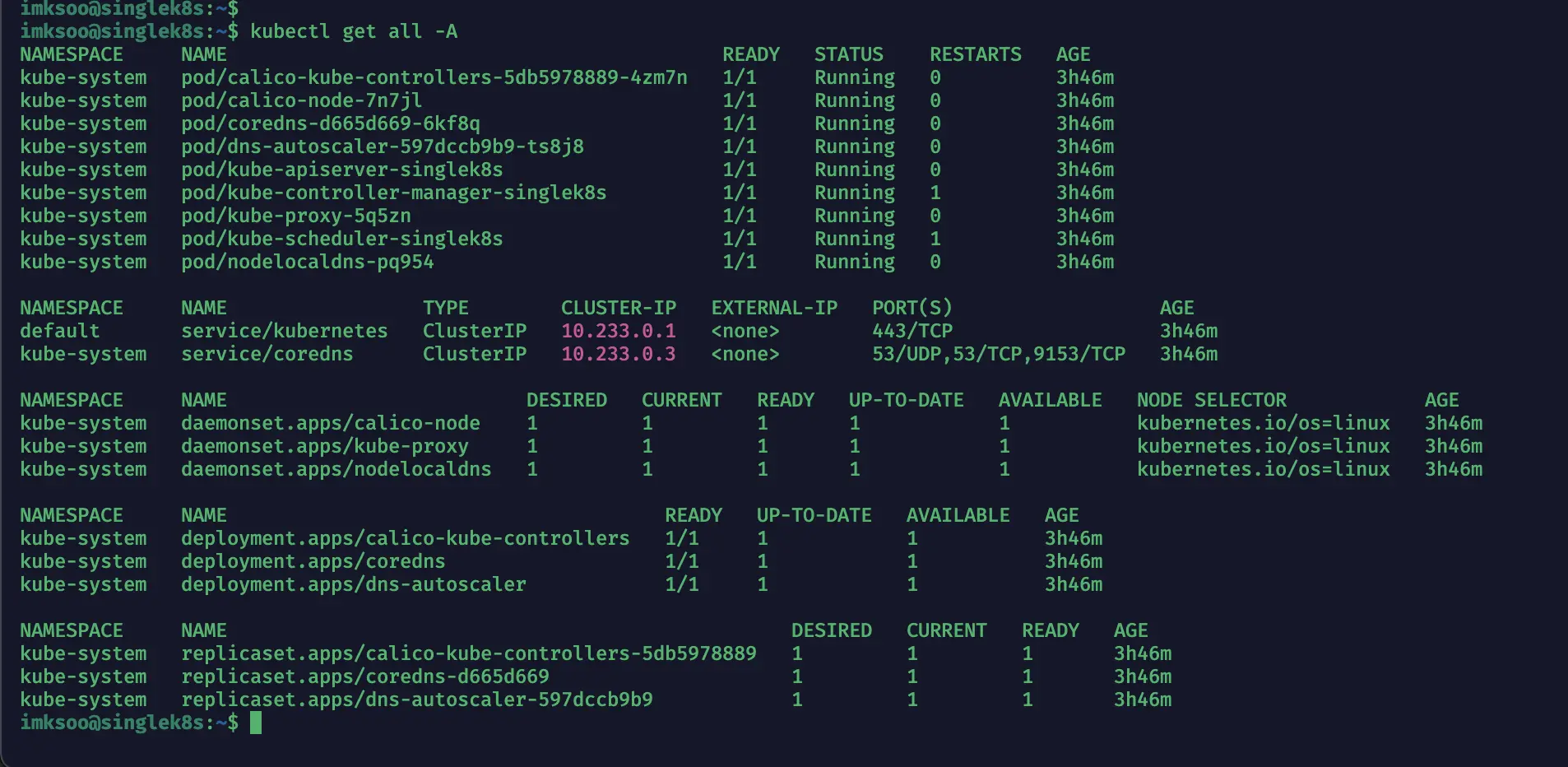Click the deployment.apps/dns-autoscaler entry
1568x767 pixels.
click(x=353, y=584)
